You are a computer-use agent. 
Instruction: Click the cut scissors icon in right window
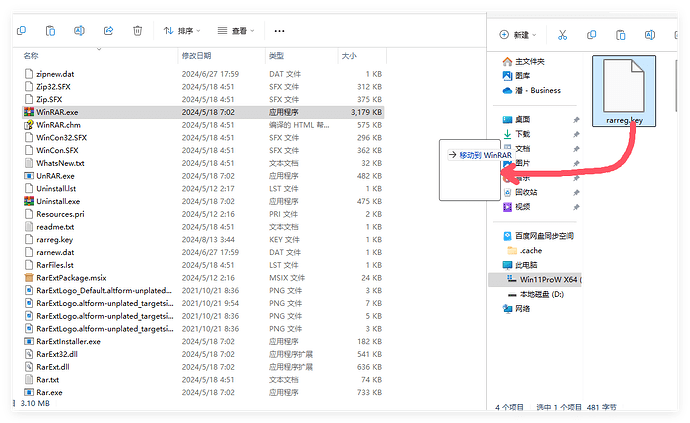click(x=562, y=35)
